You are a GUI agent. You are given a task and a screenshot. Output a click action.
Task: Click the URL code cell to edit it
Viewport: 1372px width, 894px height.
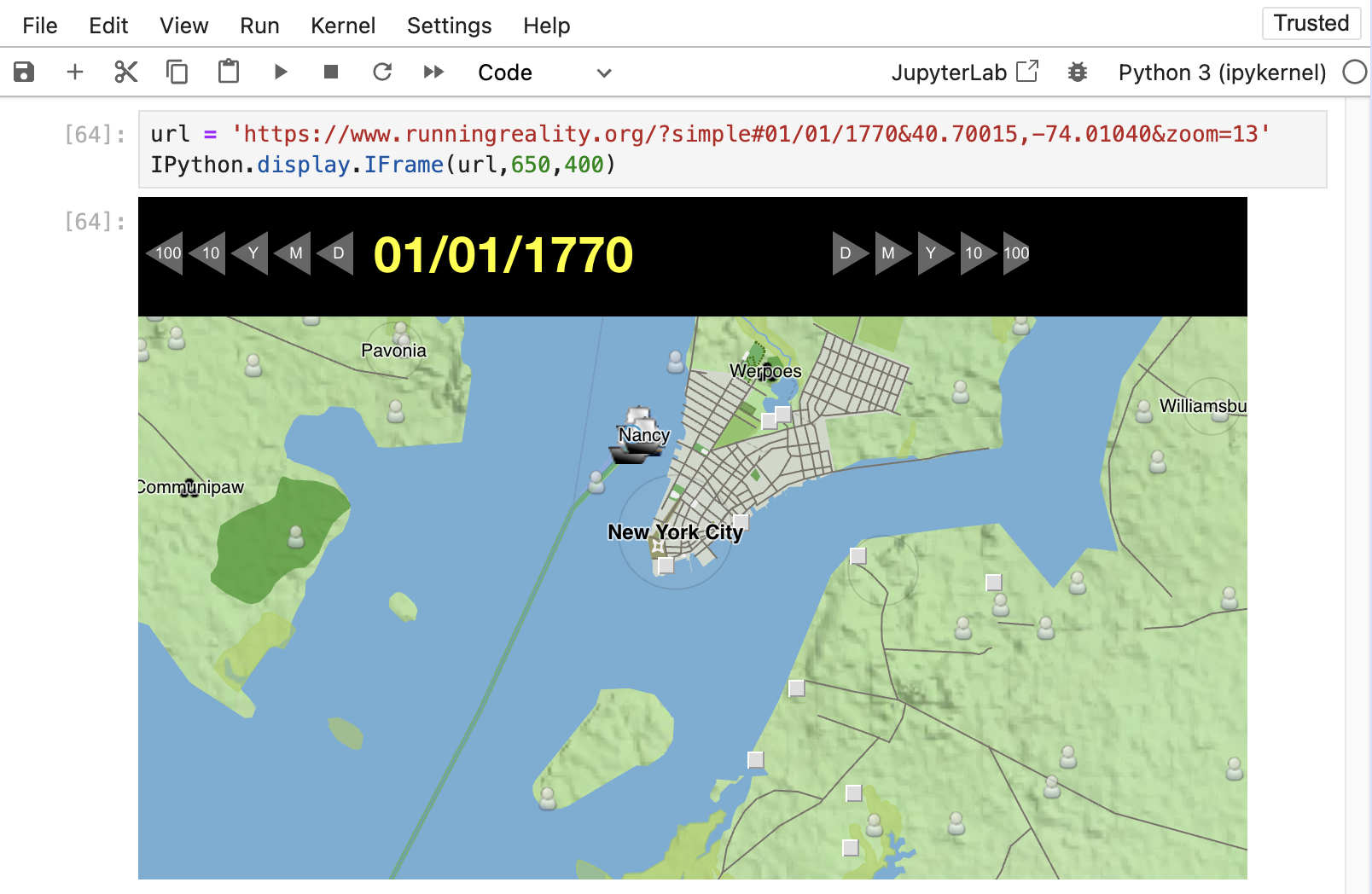(597, 134)
